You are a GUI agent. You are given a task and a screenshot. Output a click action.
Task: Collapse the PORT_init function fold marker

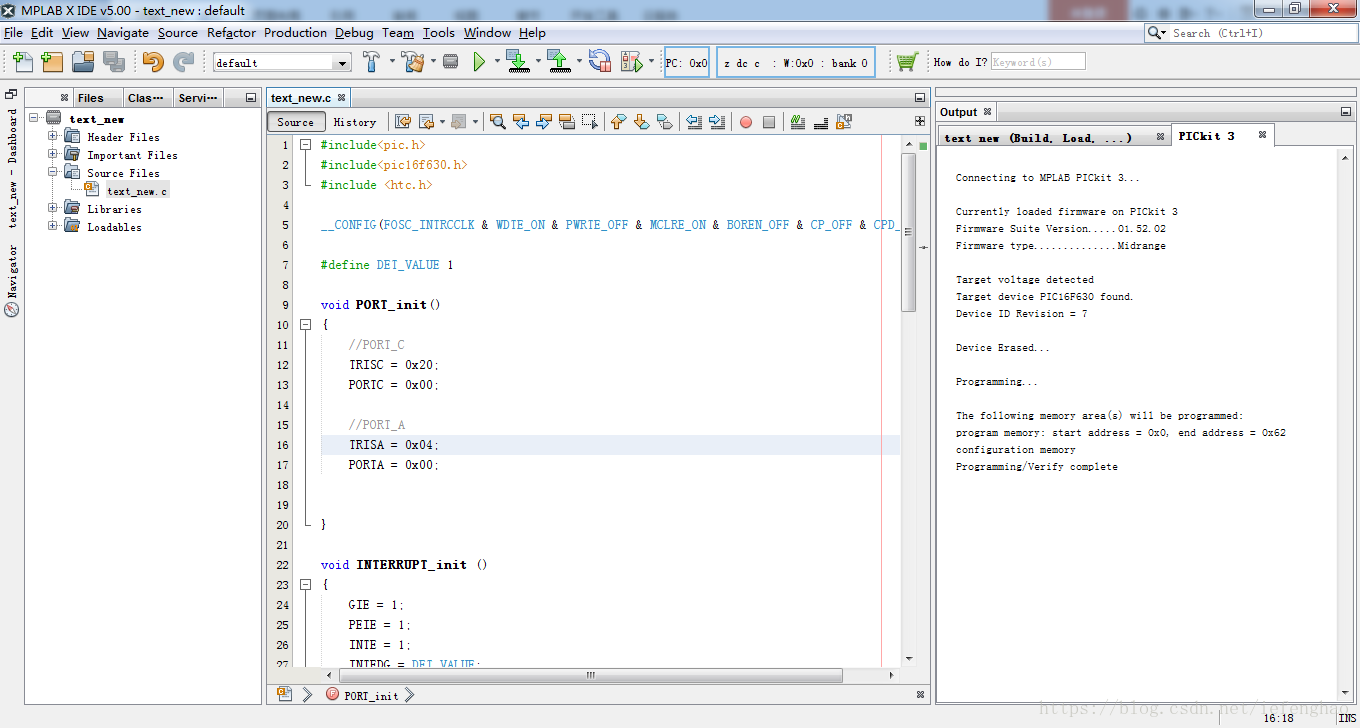306,325
